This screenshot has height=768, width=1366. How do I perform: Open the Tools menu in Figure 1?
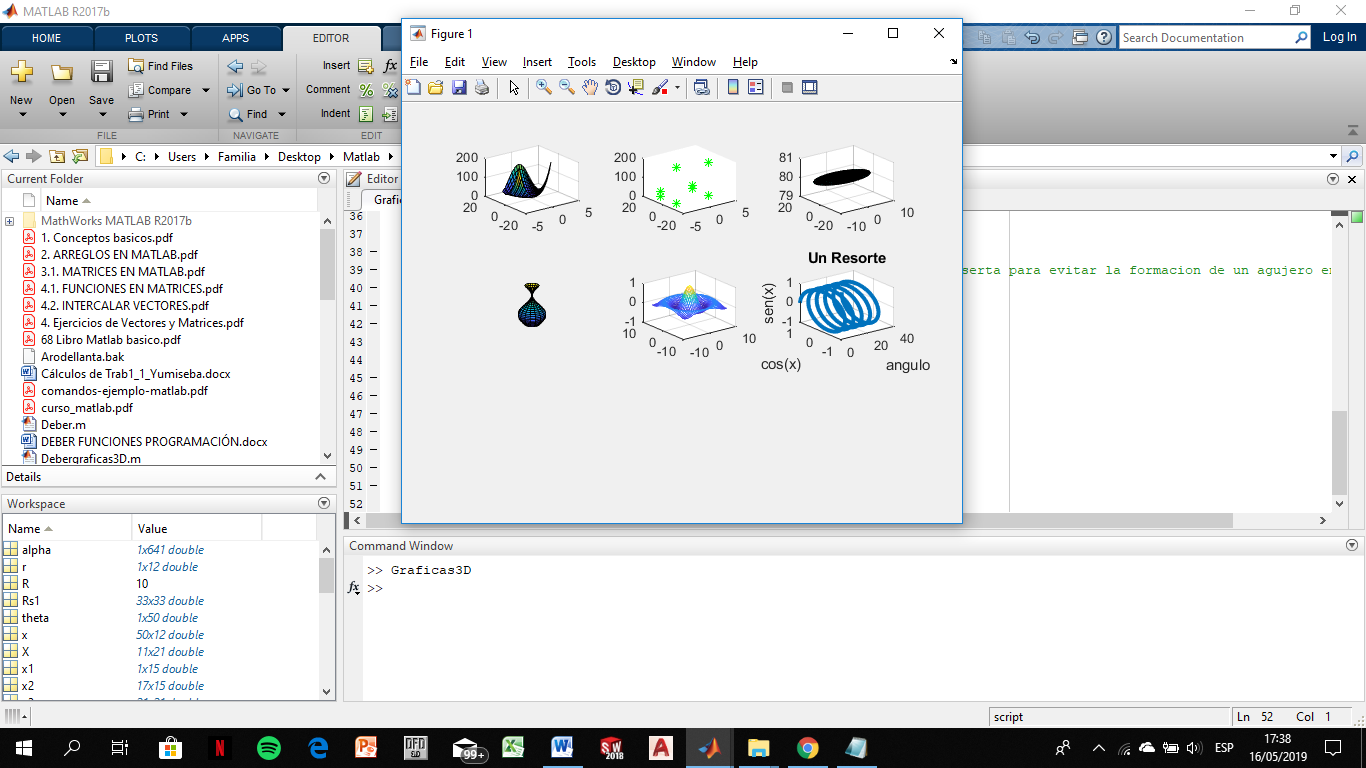[581, 61]
